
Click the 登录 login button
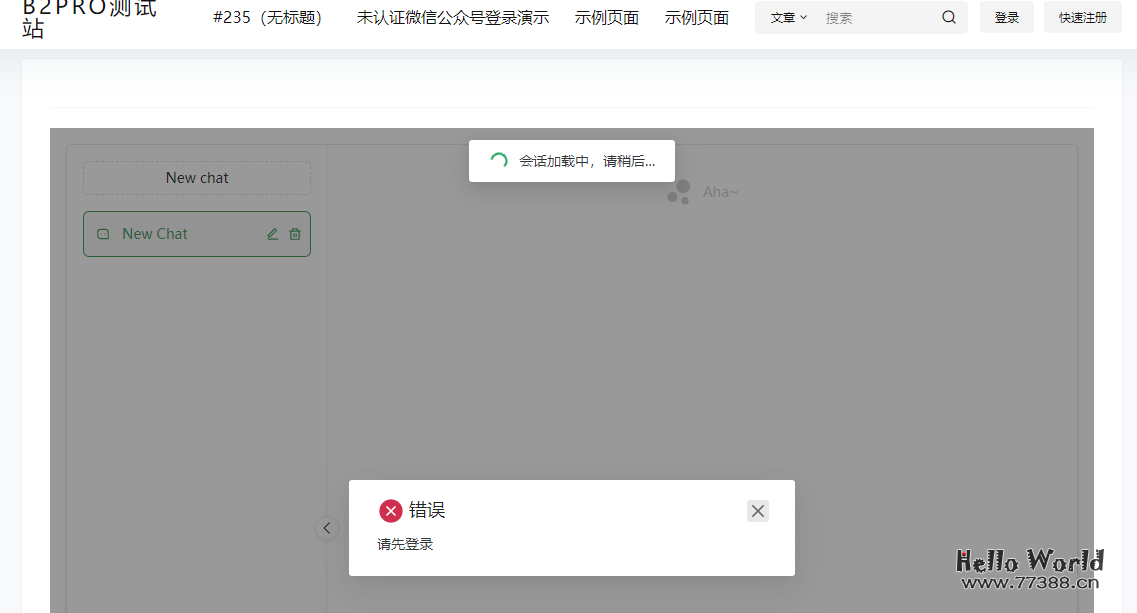coord(1006,17)
